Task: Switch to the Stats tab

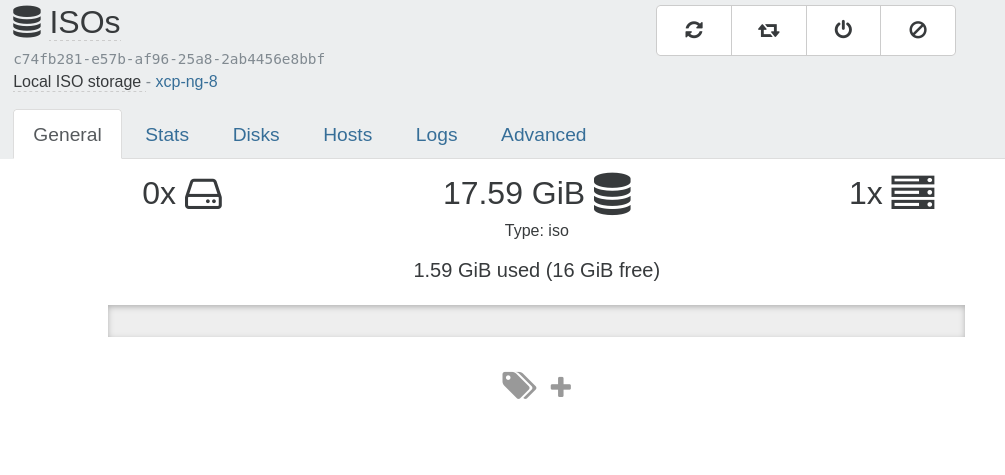Action: pyautogui.click(x=167, y=135)
